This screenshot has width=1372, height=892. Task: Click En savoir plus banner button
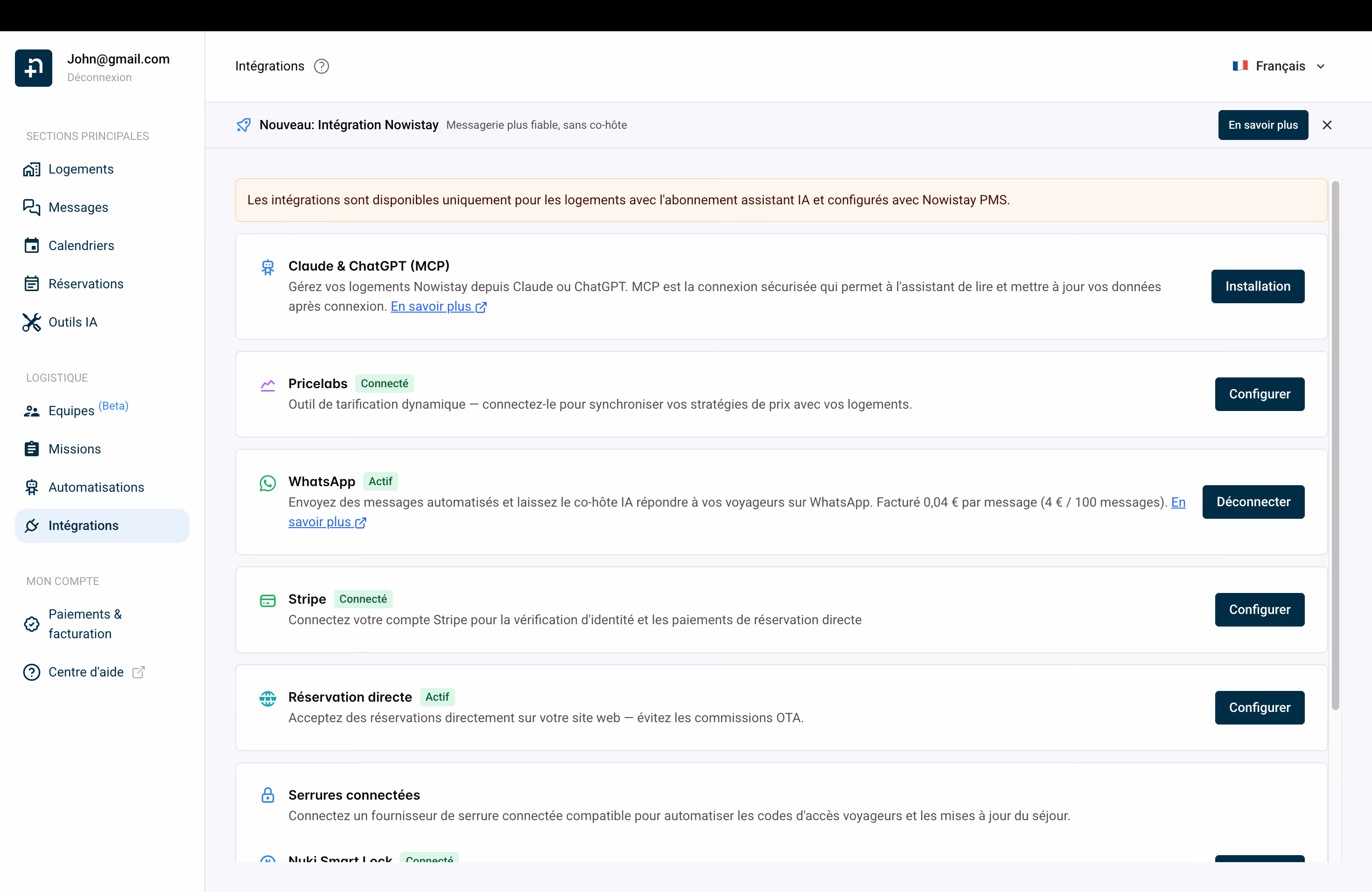[1263, 125]
